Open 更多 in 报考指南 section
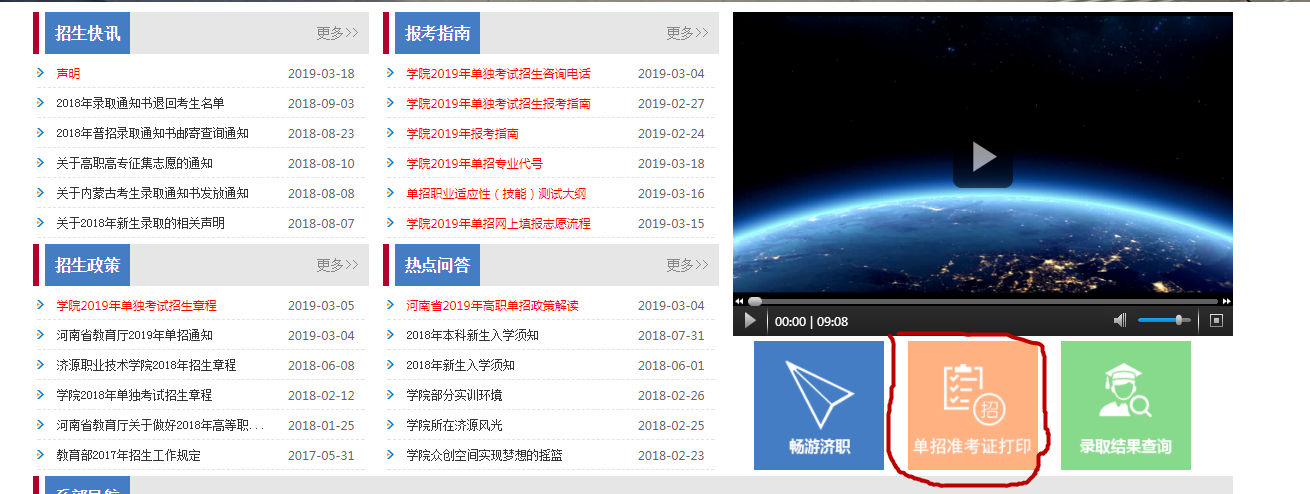 click(x=687, y=33)
